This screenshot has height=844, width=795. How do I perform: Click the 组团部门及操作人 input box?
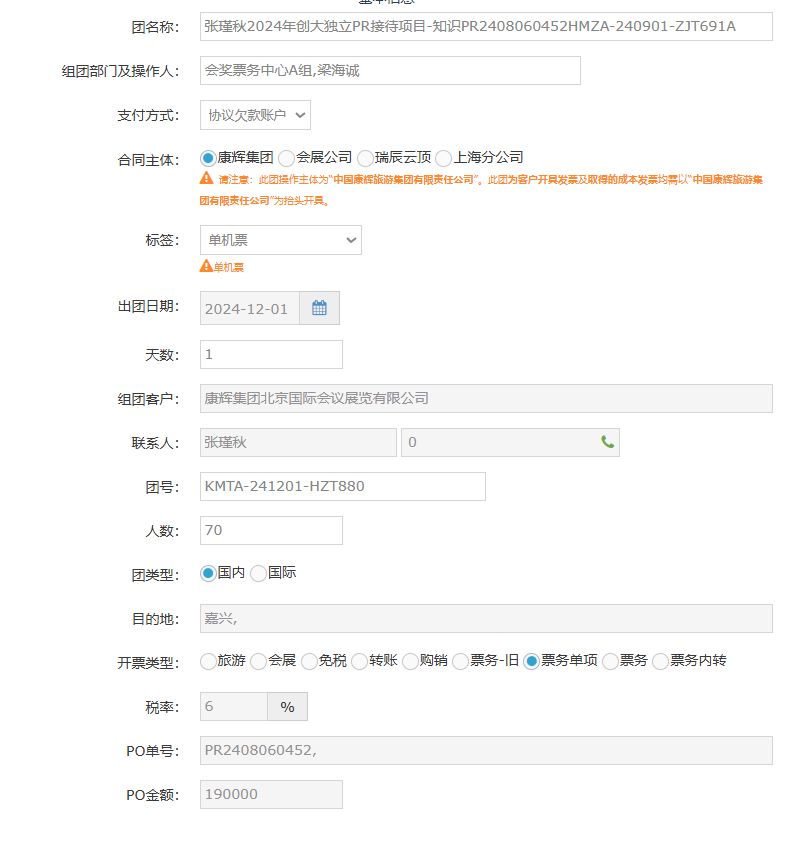(390, 71)
